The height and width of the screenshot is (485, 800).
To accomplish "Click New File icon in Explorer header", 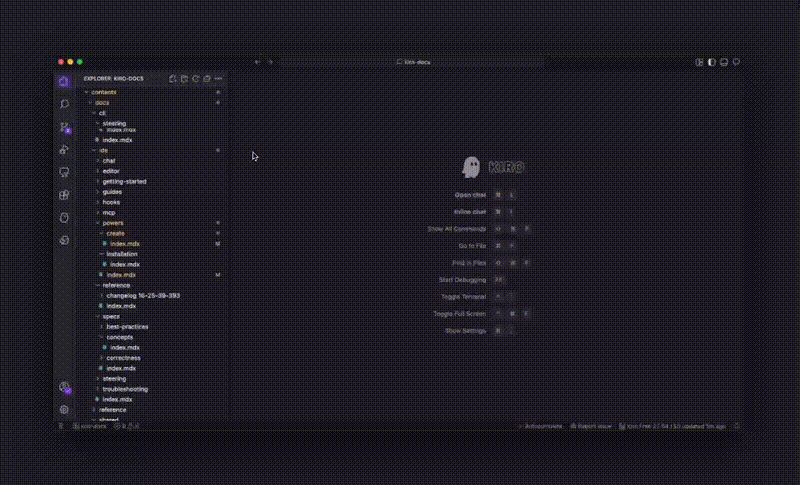I will pyautogui.click(x=173, y=79).
